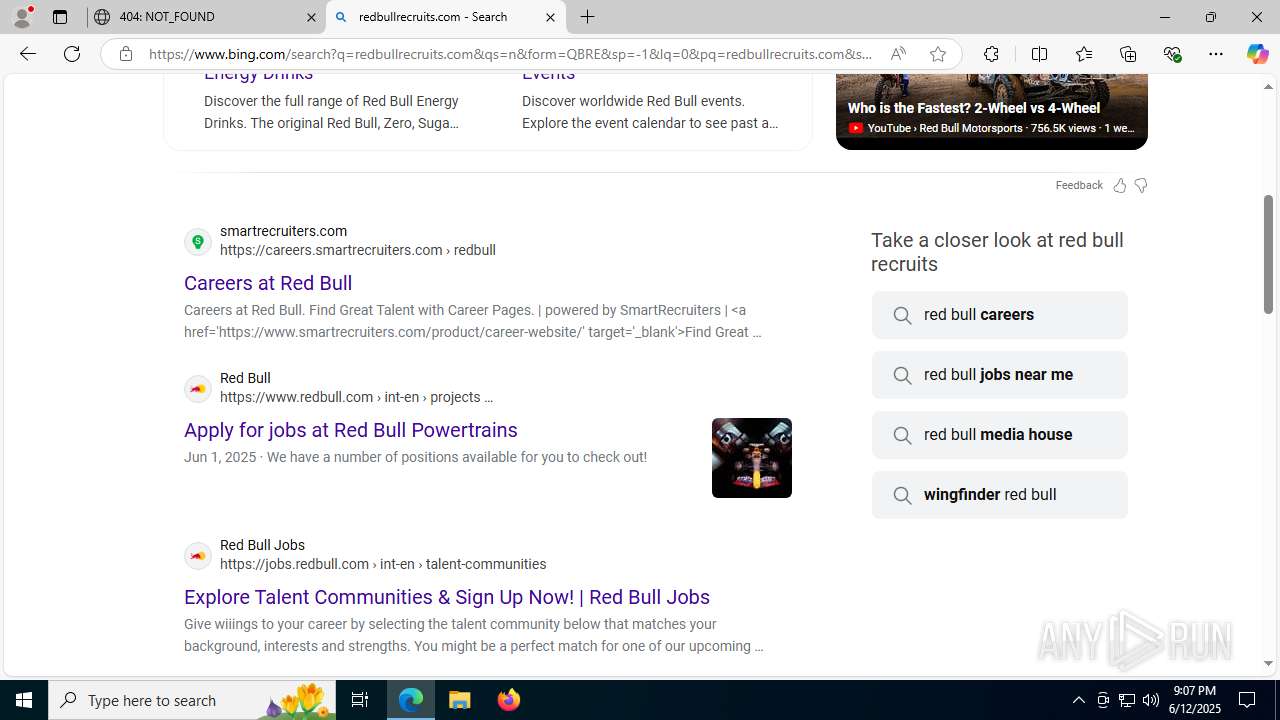Show hidden tray icons chevron
Viewport: 1280px width, 720px height.
coord(1078,700)
